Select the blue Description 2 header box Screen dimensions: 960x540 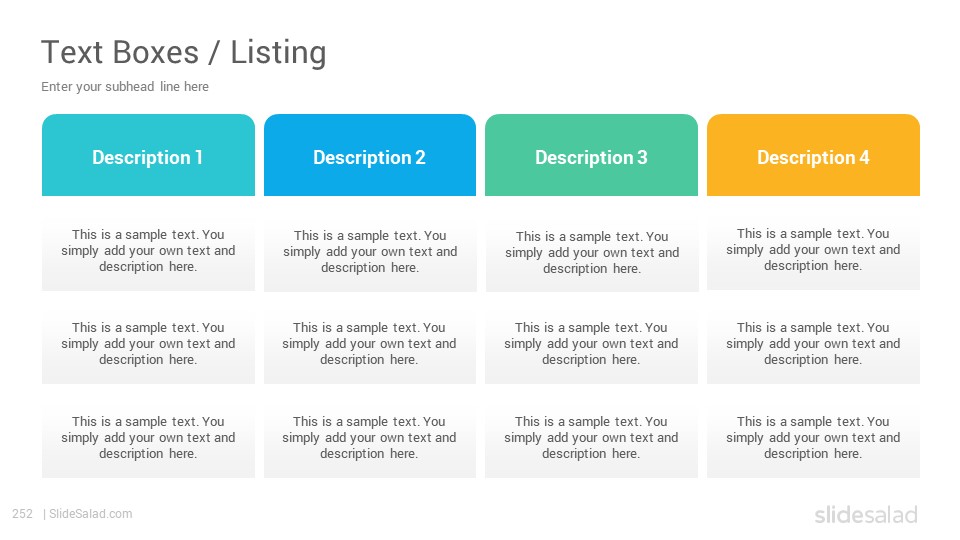click(x=370, y=156)
